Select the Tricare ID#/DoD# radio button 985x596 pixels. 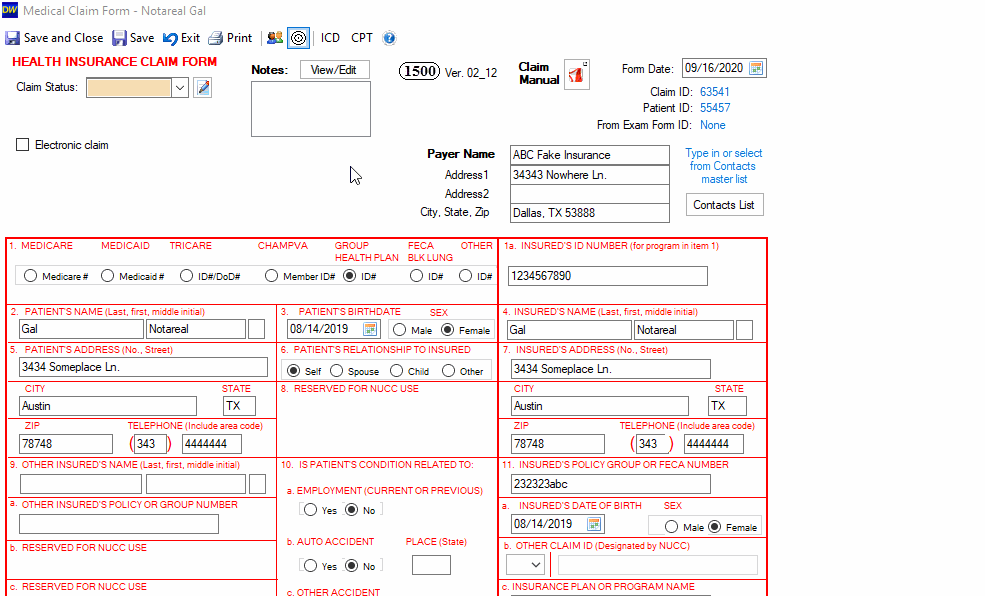186,276
